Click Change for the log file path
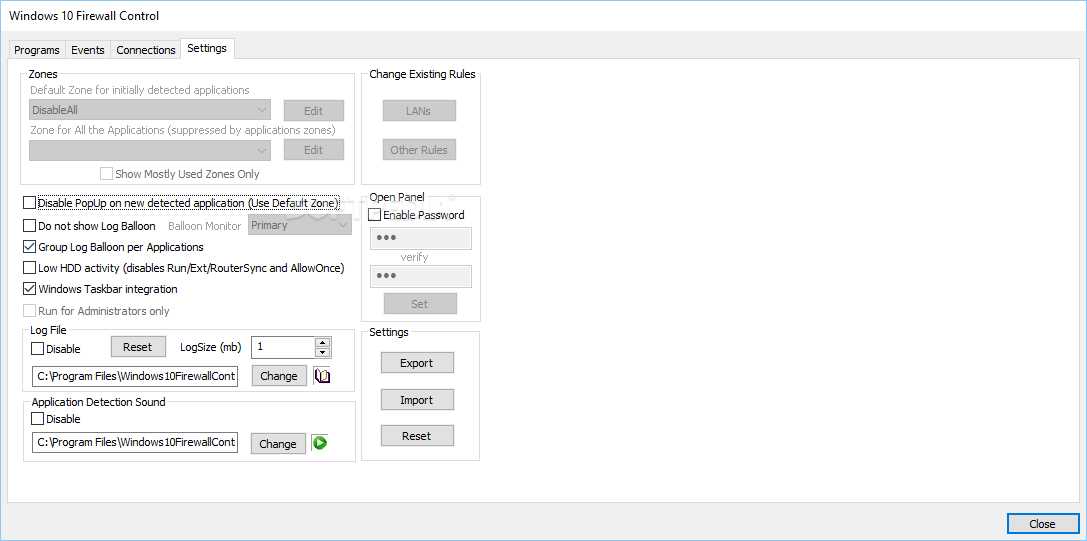The height and width of the screenshot is (541, 1087). [279, 376]
